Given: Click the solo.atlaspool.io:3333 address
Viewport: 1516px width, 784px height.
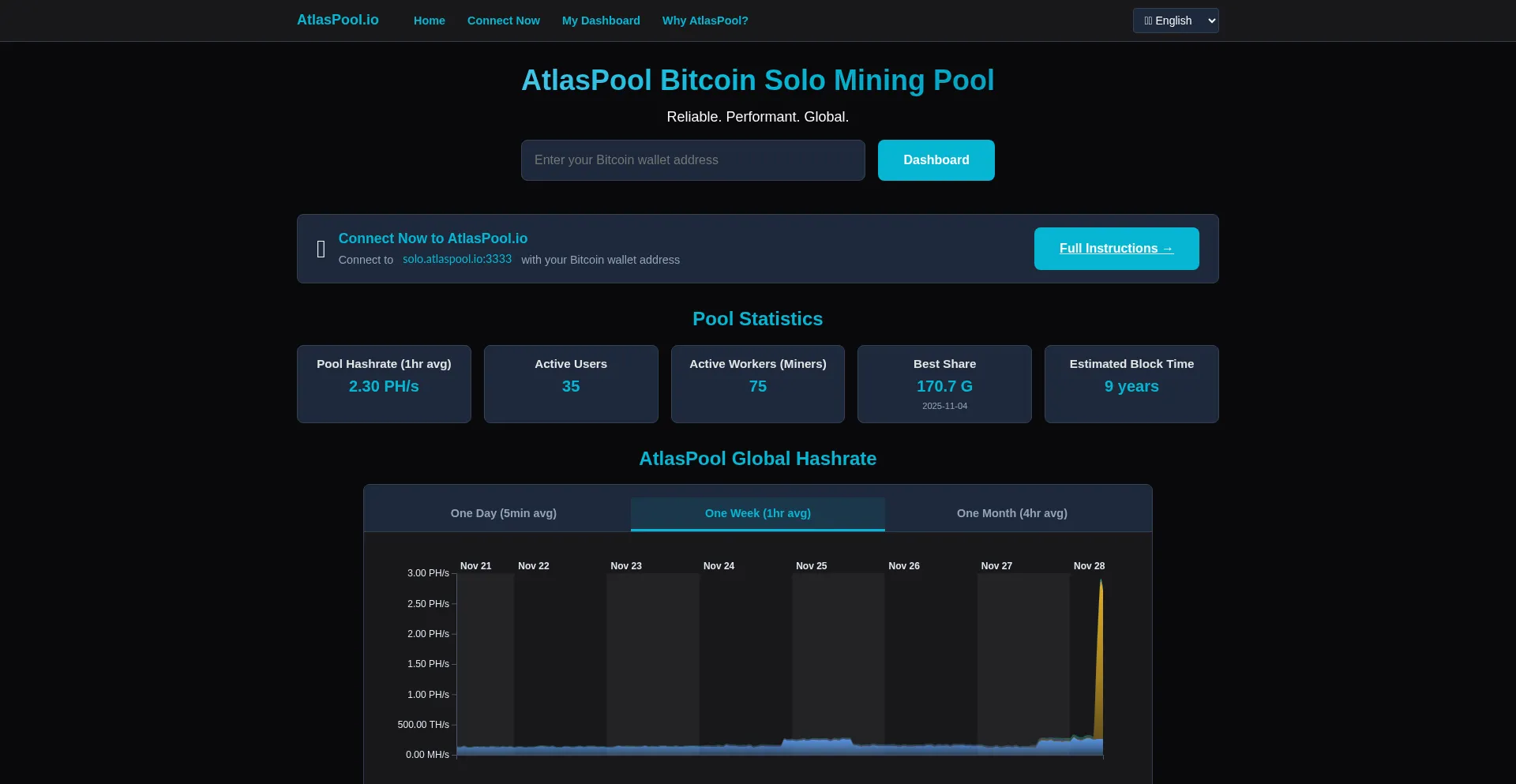Looking at the screenshot, I should (456, 259).
